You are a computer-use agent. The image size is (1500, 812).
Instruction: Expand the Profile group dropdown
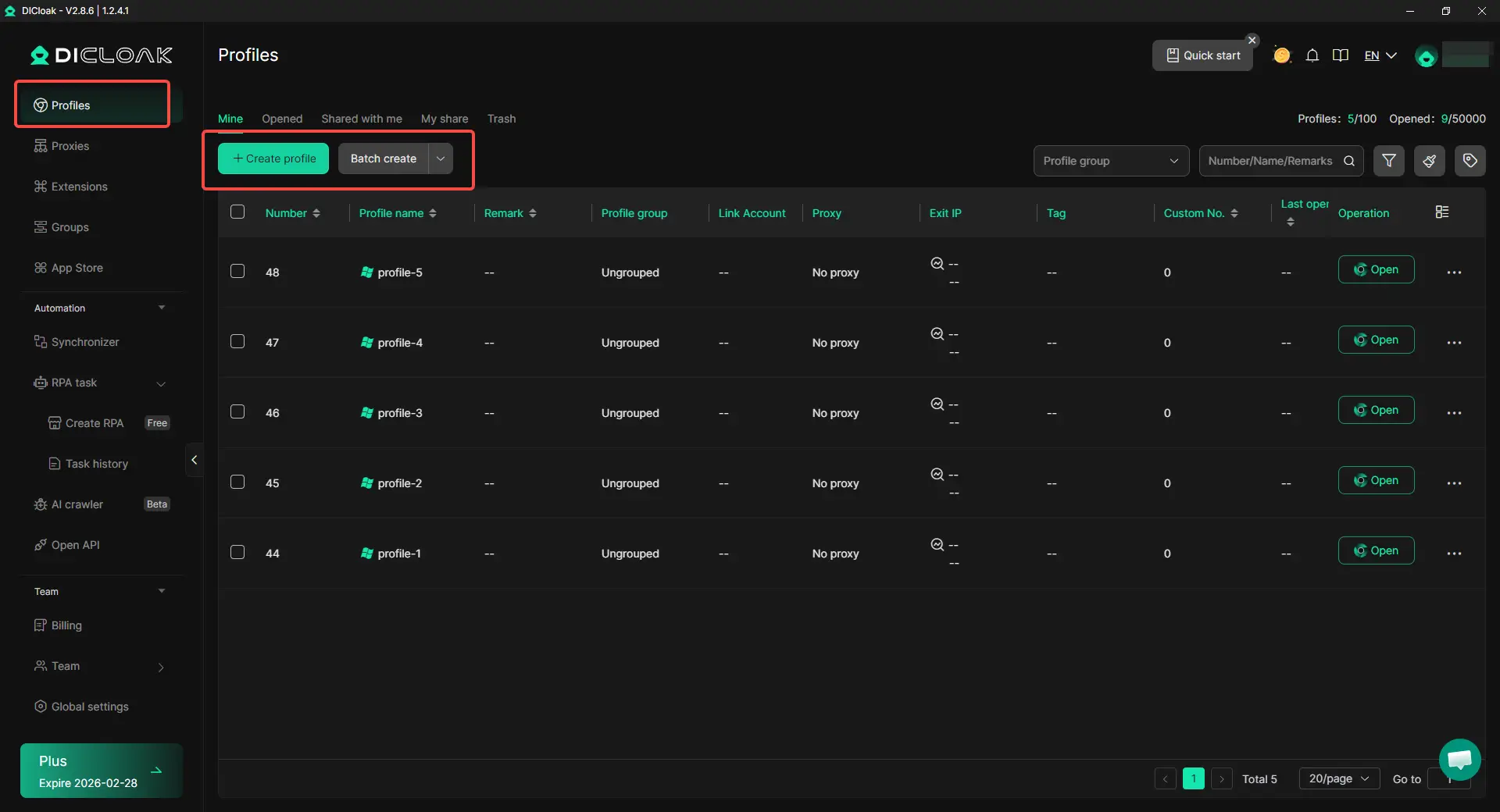[x=1110, y=161]
